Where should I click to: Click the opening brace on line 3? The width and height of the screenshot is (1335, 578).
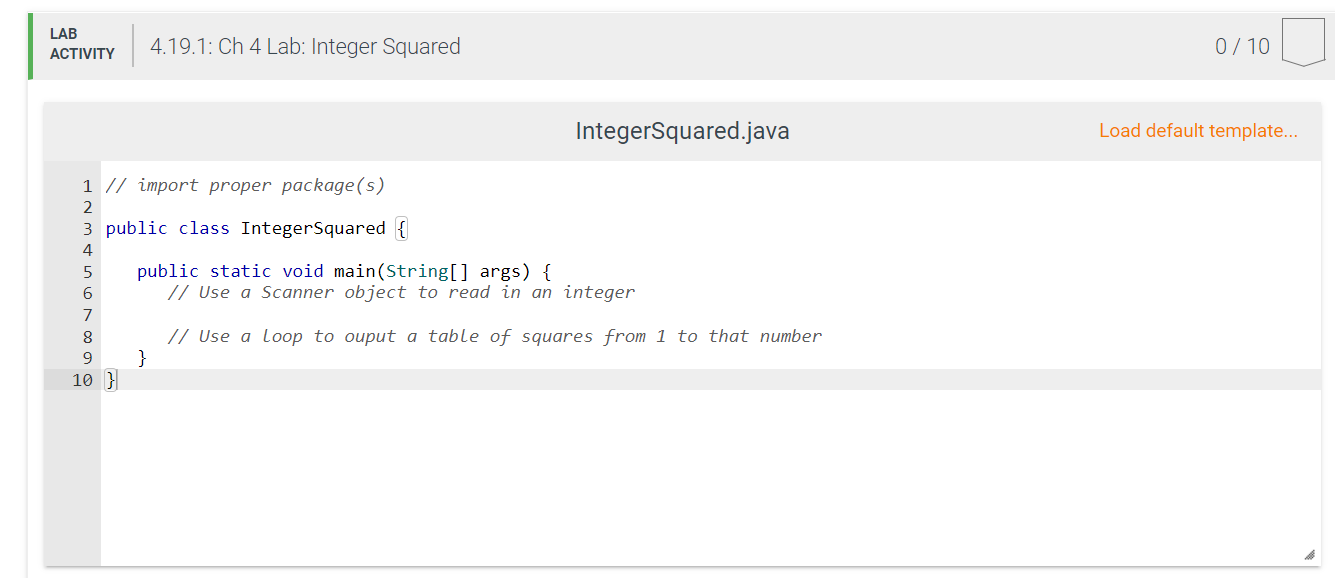tap(402, 228)
